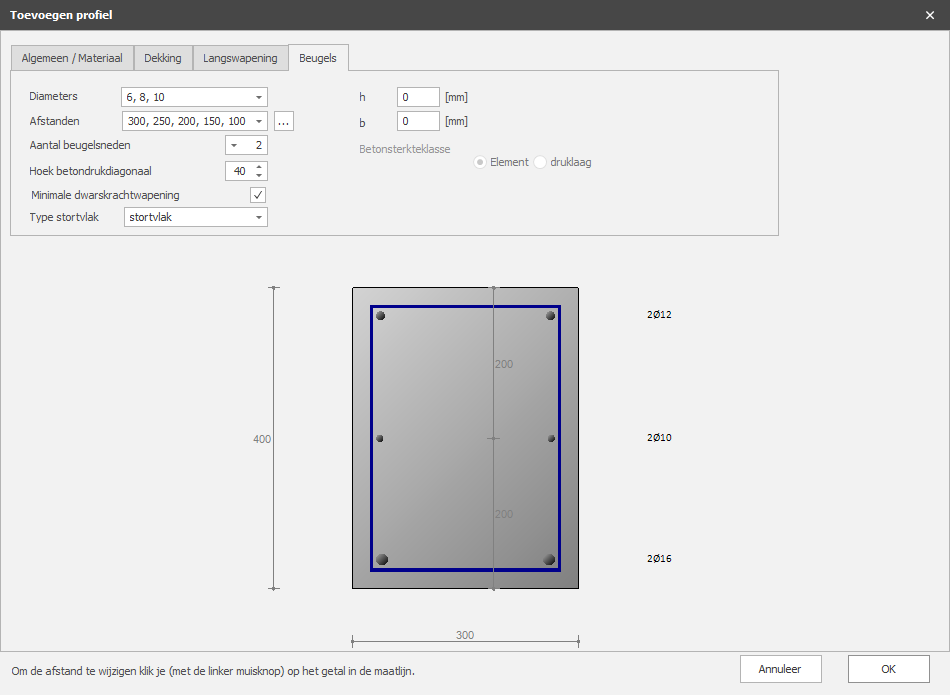Click the 2Ø10 reinforcement label

click(x=659, y=437)
